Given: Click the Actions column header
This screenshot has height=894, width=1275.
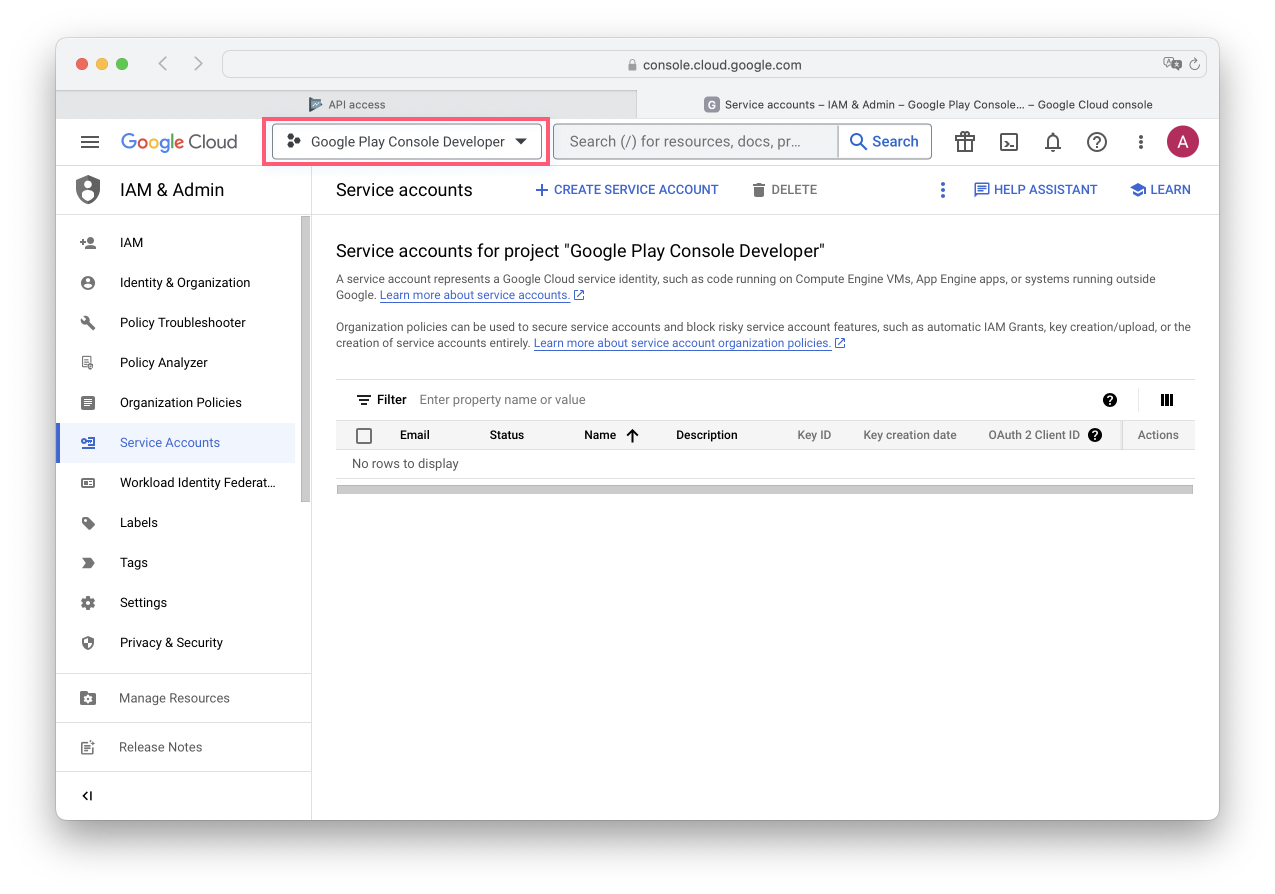Looking at the screenshot, I should pos(1158,435).
